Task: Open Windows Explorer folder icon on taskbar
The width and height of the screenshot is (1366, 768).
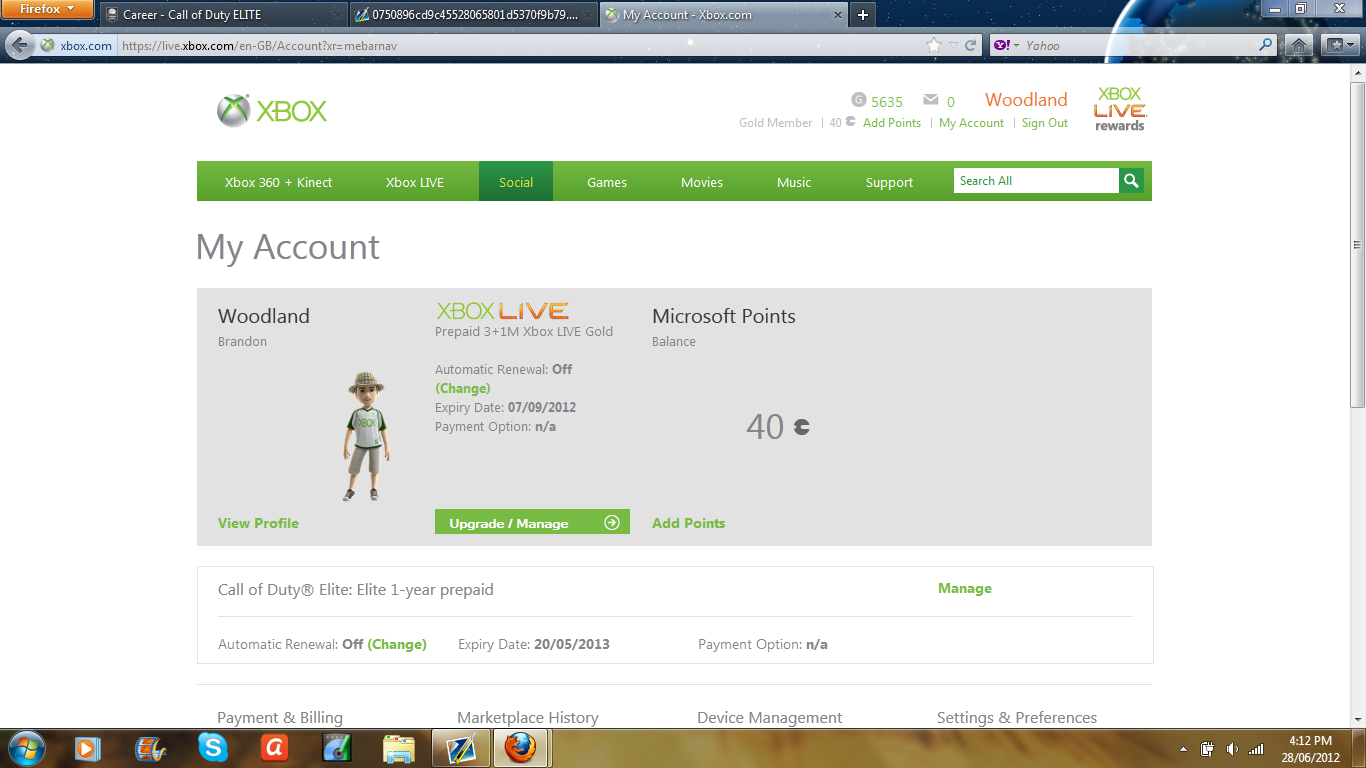Action: (x=398, y=748)
